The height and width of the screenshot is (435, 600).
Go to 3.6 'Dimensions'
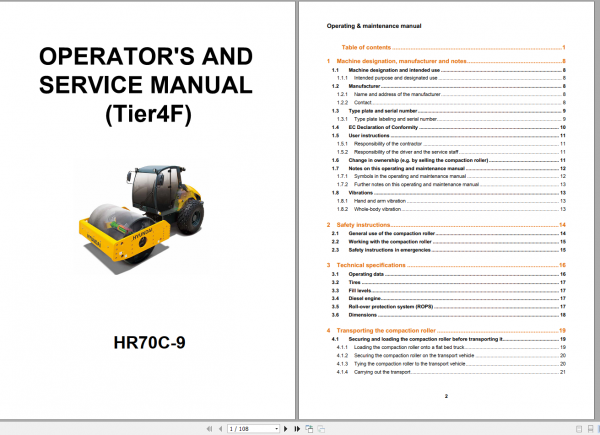(x=449, y=315)
